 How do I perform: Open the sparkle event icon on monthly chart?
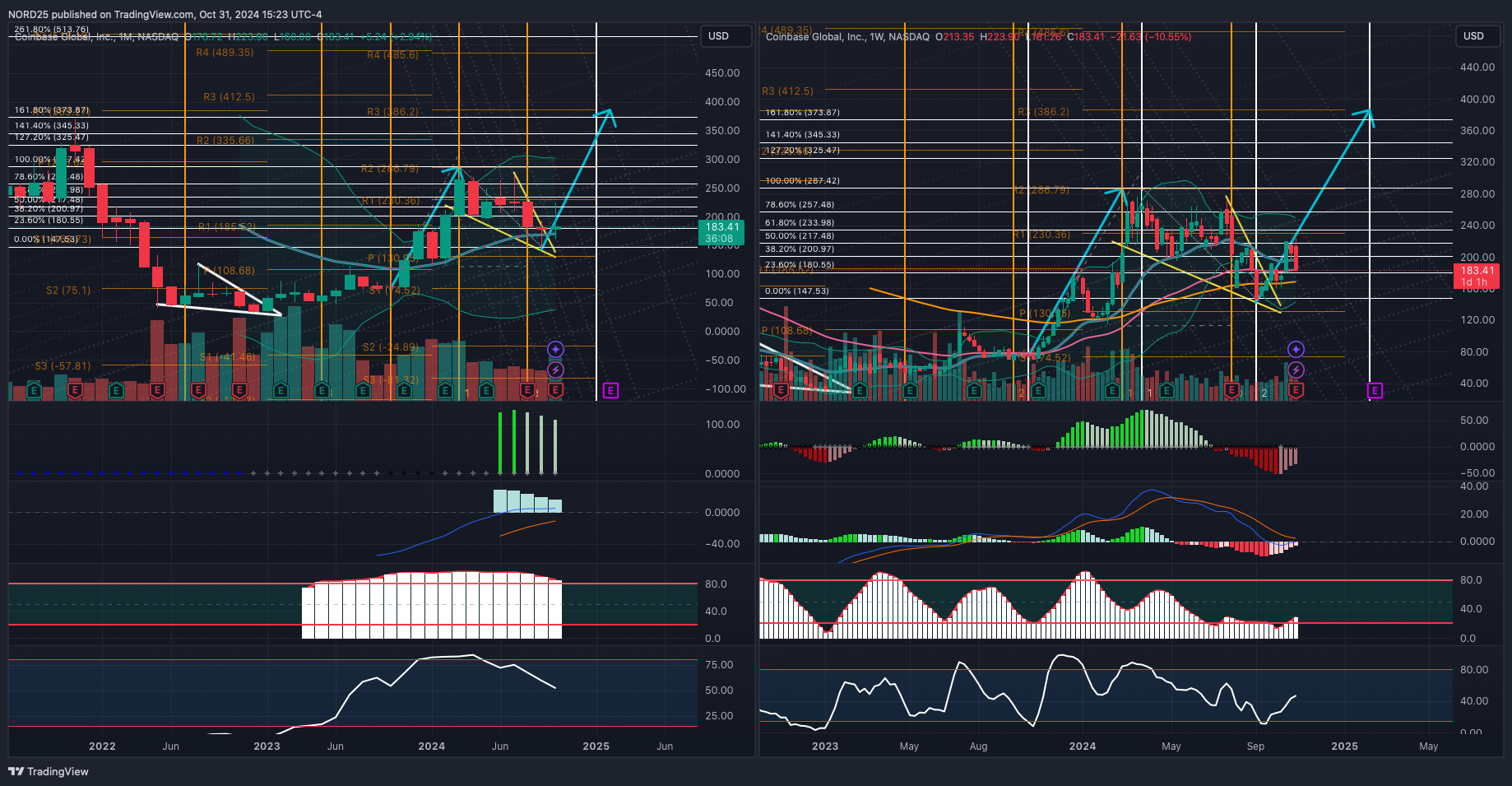point(556,350)
